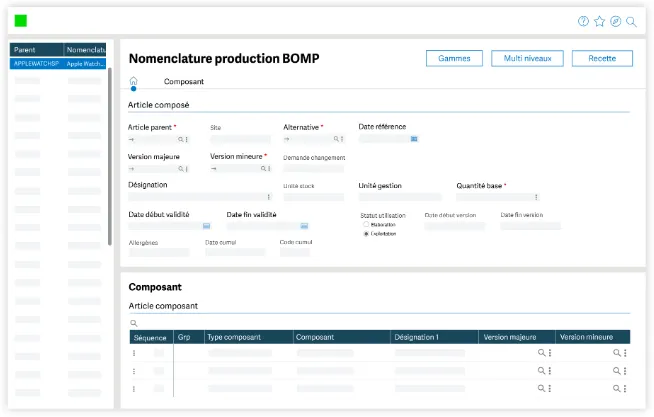Click the Type composant column header
Screen dimensions: 654x417
249,337
